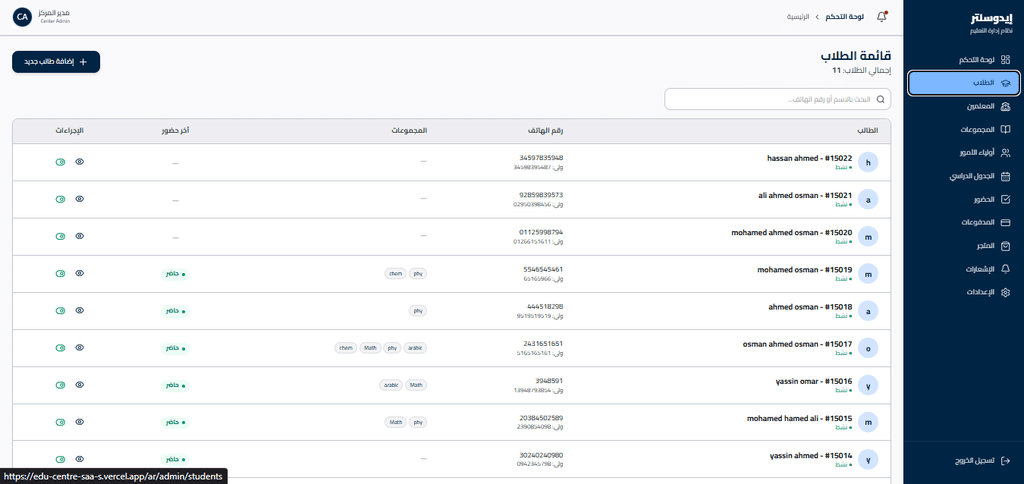This screenshot has height=484, width=1024.
Task: Open notifications bell in top header
Action: [x=882, y=17]
